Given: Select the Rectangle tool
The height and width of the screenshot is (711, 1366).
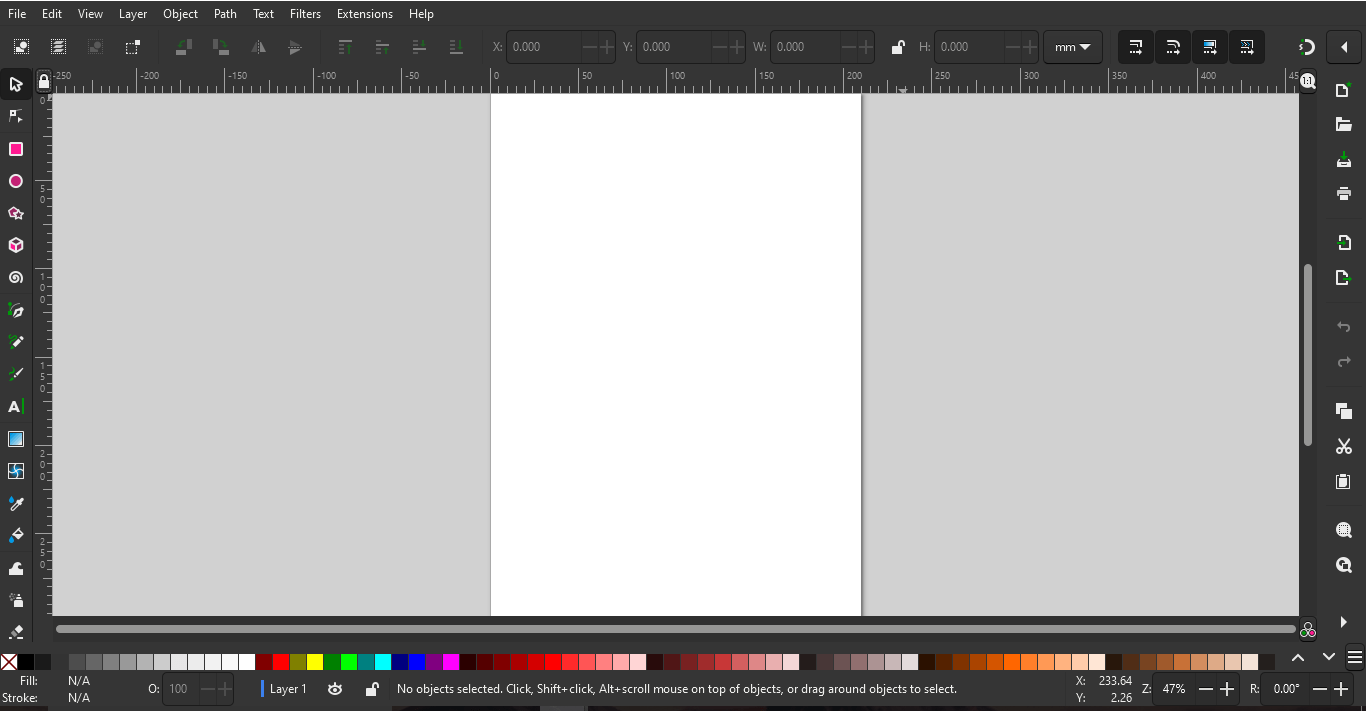Looking at the screenshot, I should click(16, 148).
